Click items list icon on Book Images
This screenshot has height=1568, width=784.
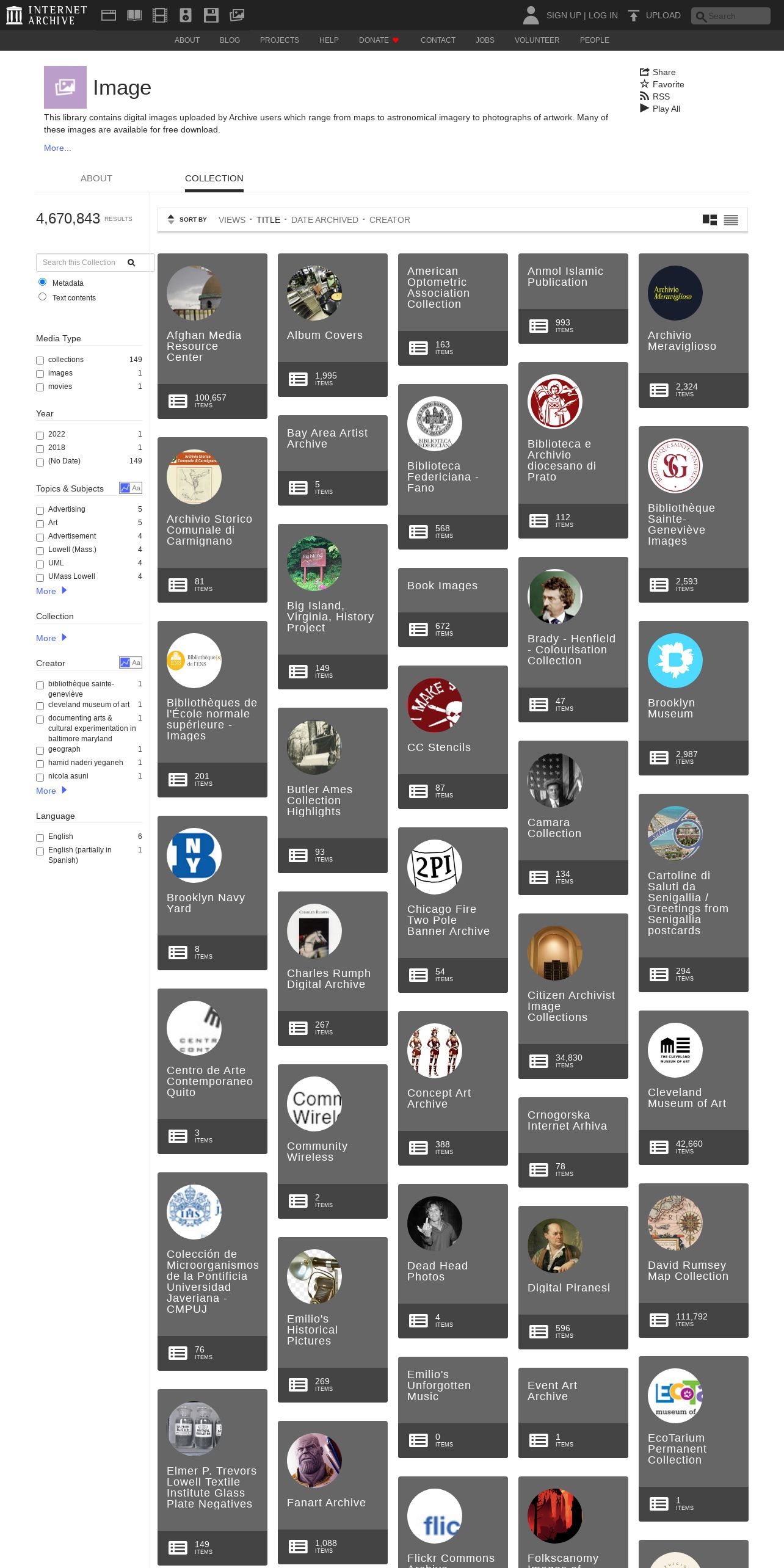tap(418, 630)
